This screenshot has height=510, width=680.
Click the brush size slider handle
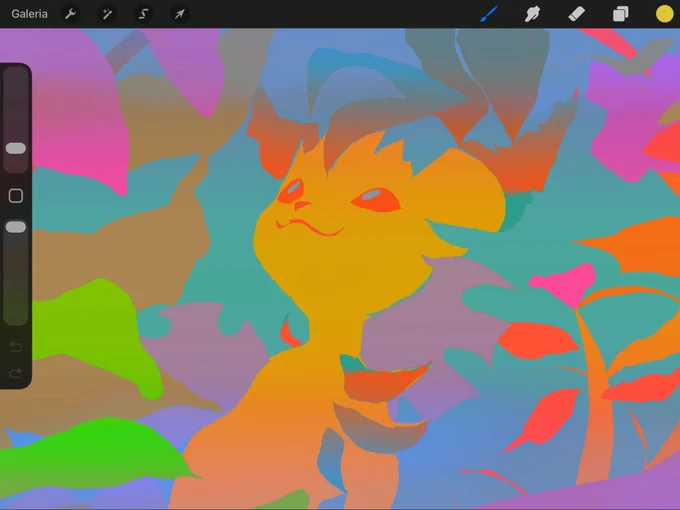[x=16, y=148]
